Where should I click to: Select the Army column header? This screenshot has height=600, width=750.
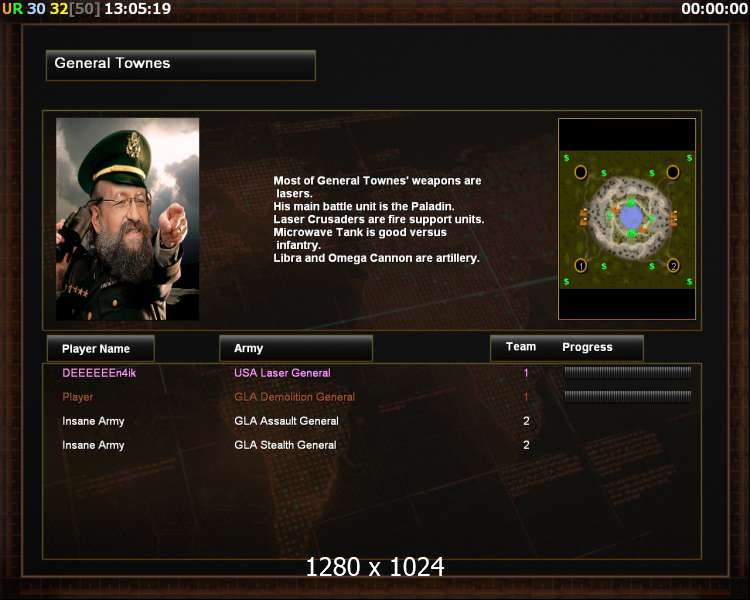pyautogui.click(x=296, y=348)
